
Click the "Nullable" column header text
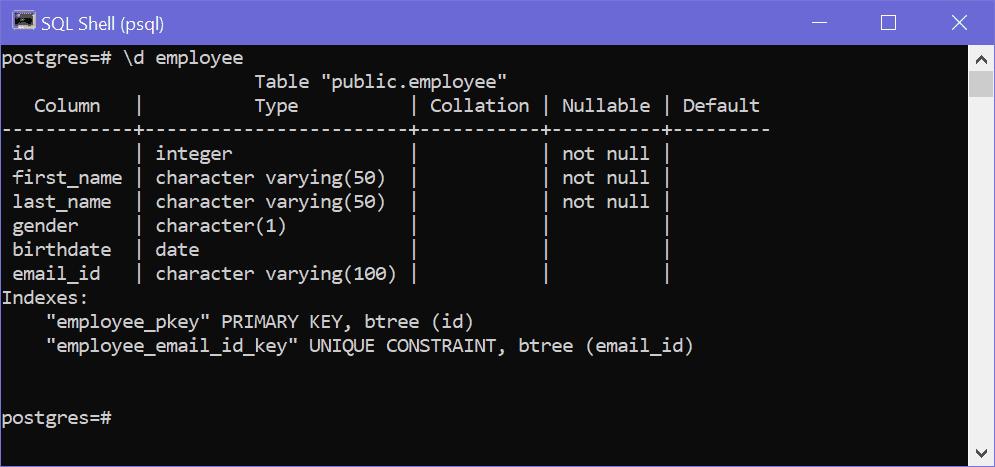click(x=605, y=106)
